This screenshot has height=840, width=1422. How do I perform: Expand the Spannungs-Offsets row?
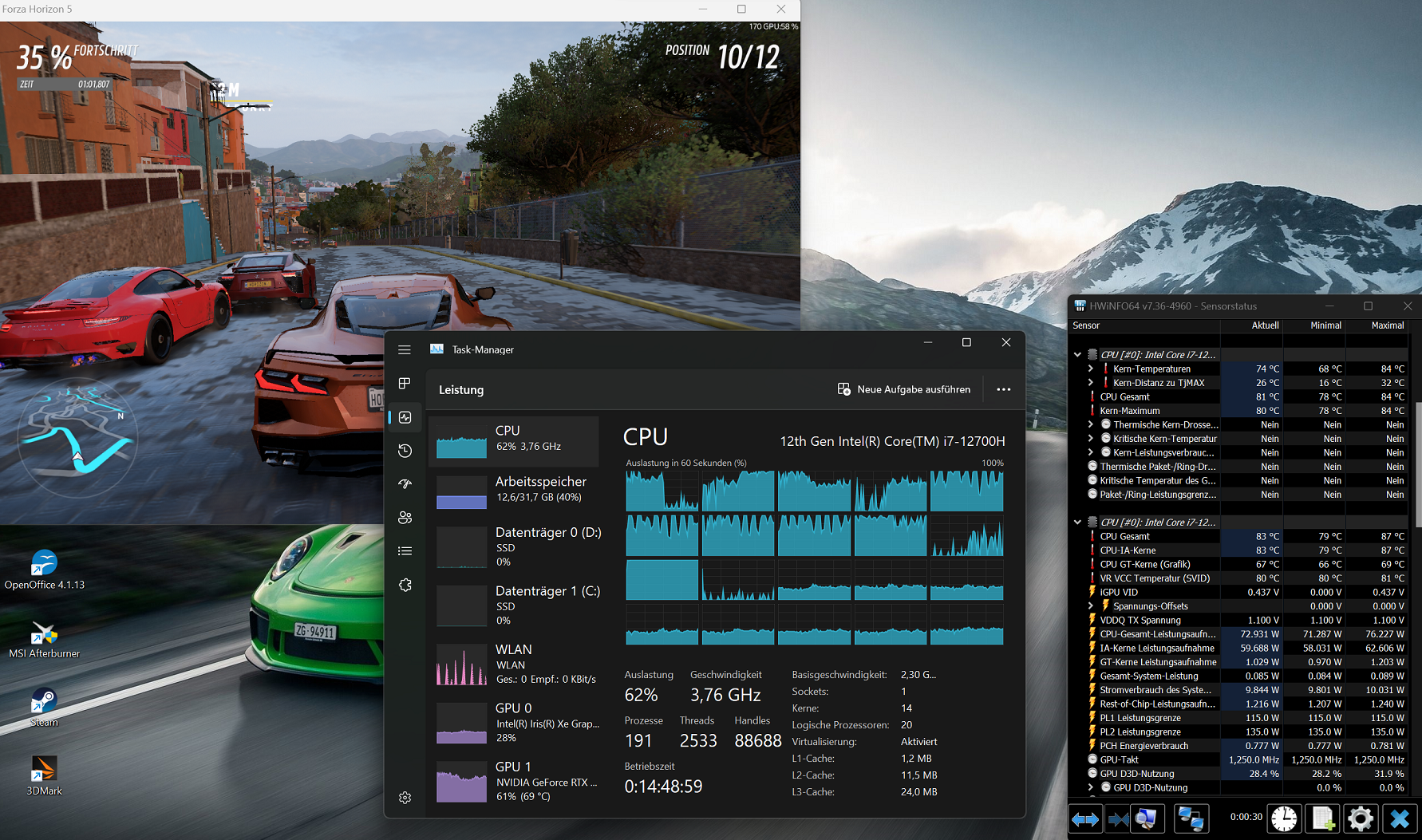pos(1091,606)
